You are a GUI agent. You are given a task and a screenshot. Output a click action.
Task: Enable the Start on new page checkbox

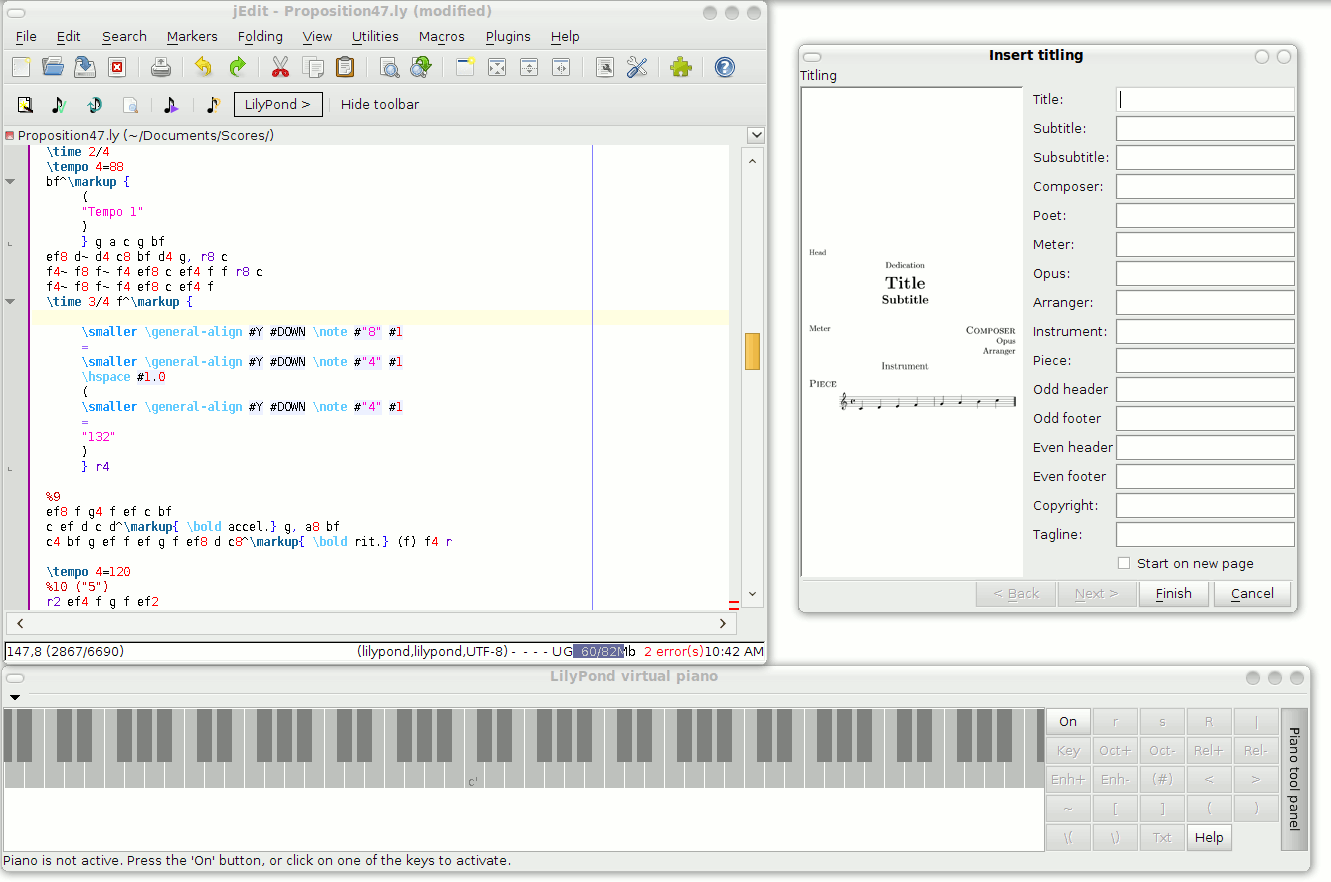point(1124,563)
